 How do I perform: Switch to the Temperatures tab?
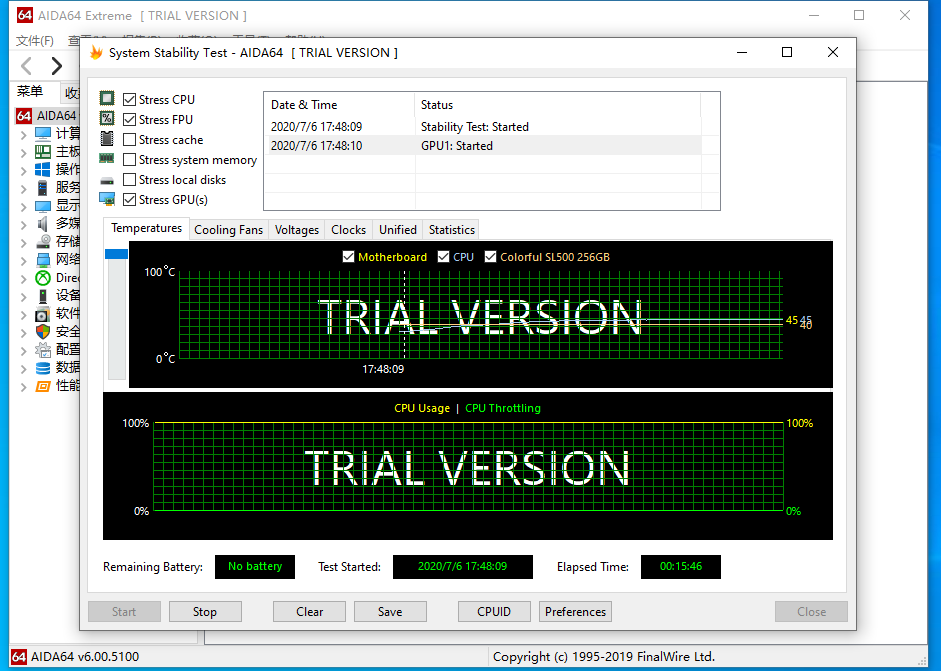point(146,228)
